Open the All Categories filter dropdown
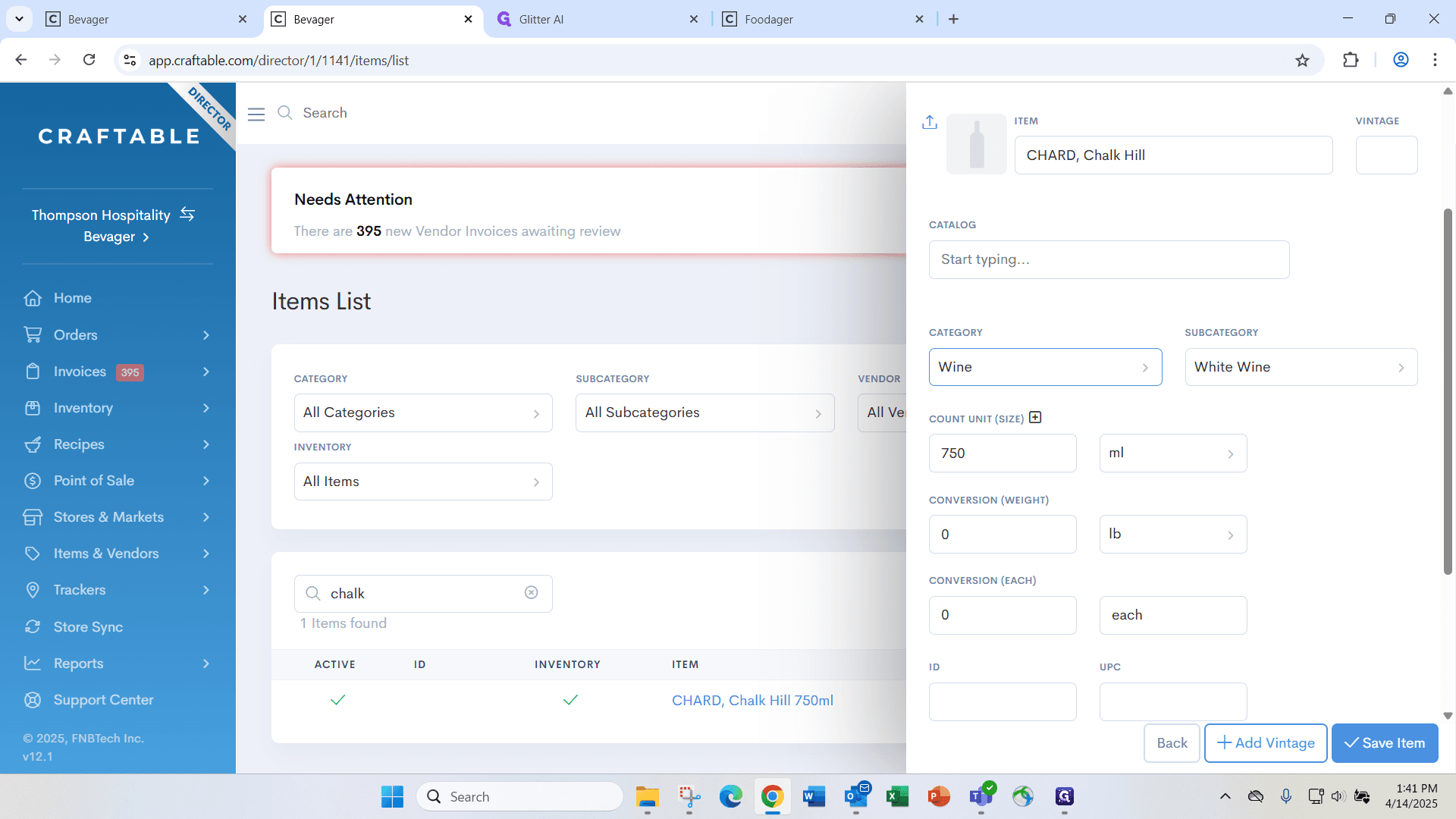1456x819 pixels. click(422, 413)
